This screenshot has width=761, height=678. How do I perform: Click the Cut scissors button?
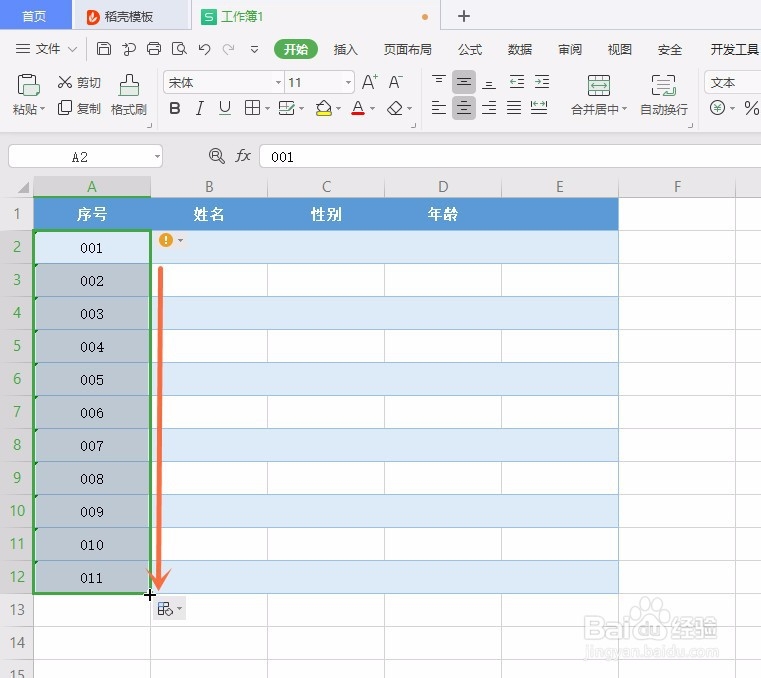tap(79, 83)
